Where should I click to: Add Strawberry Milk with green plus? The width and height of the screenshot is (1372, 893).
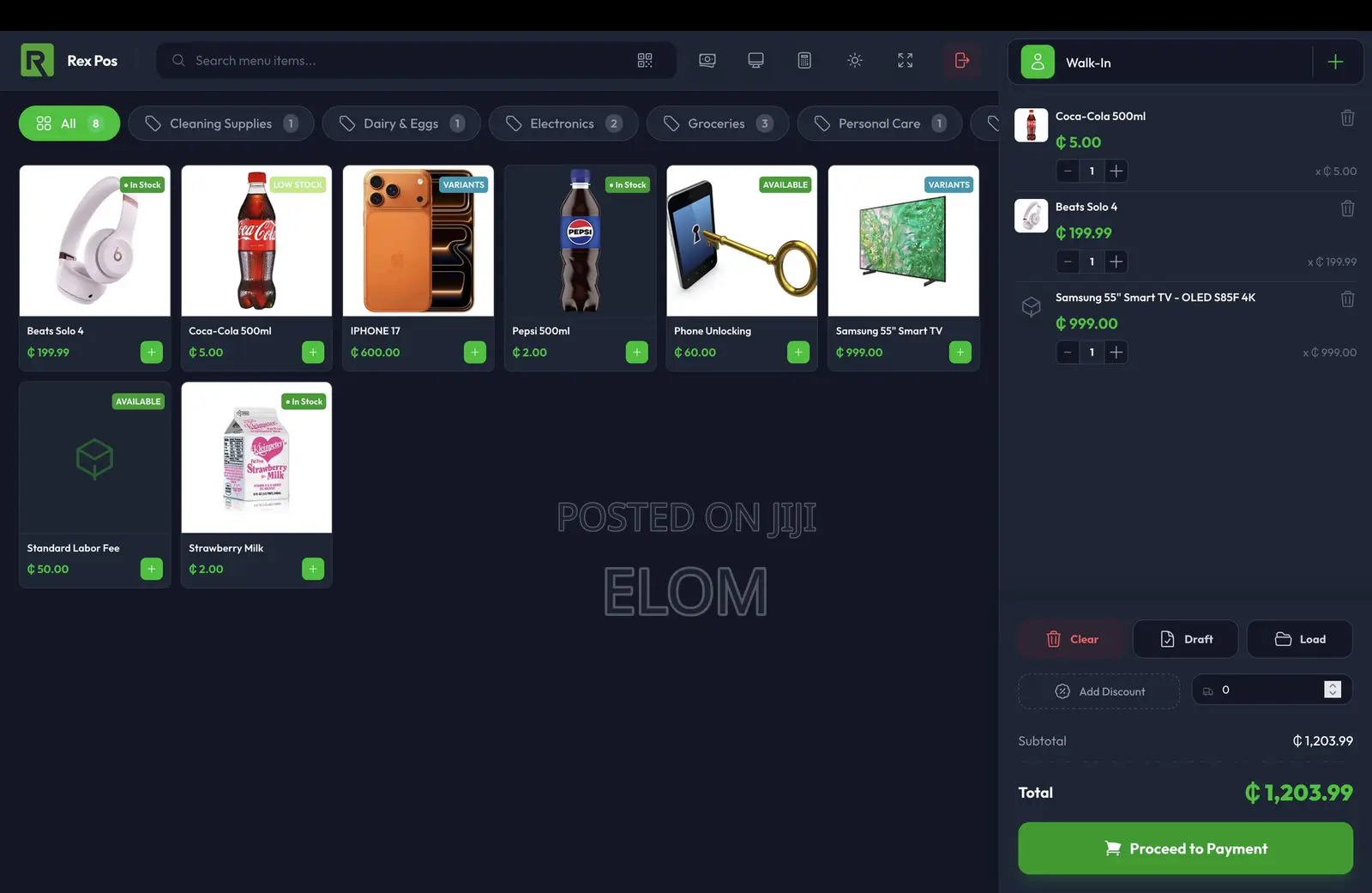[313, 569]
